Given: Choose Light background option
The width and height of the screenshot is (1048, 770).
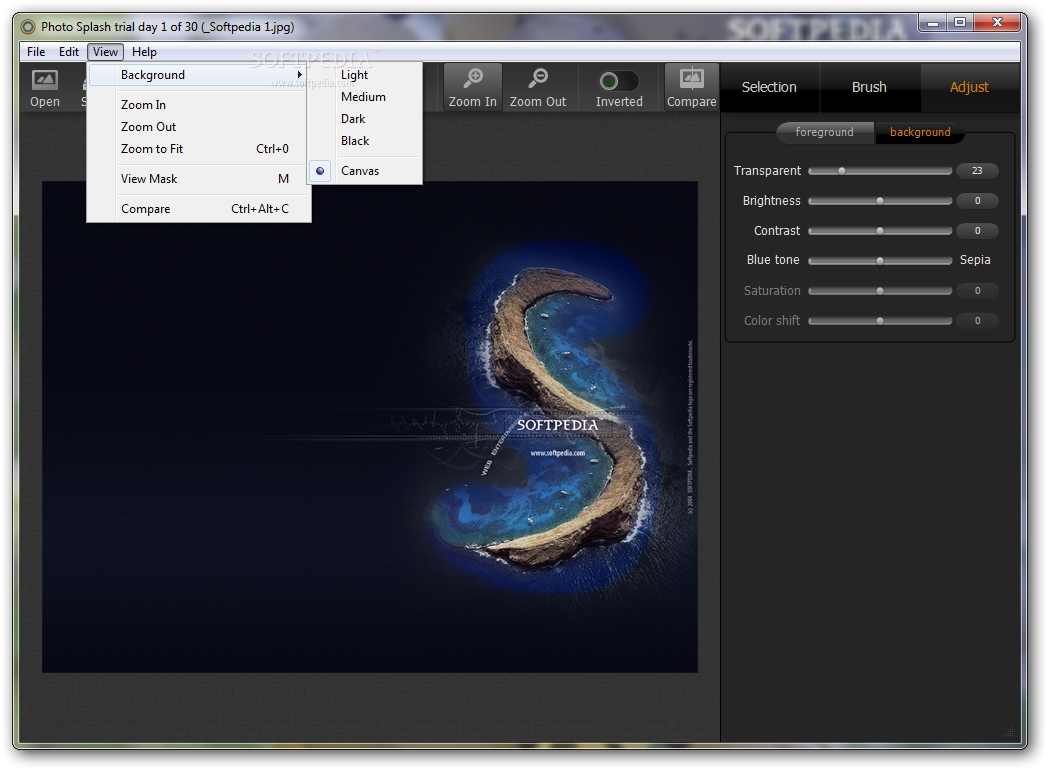Looking at the screenshot, I should click(365, 75).
